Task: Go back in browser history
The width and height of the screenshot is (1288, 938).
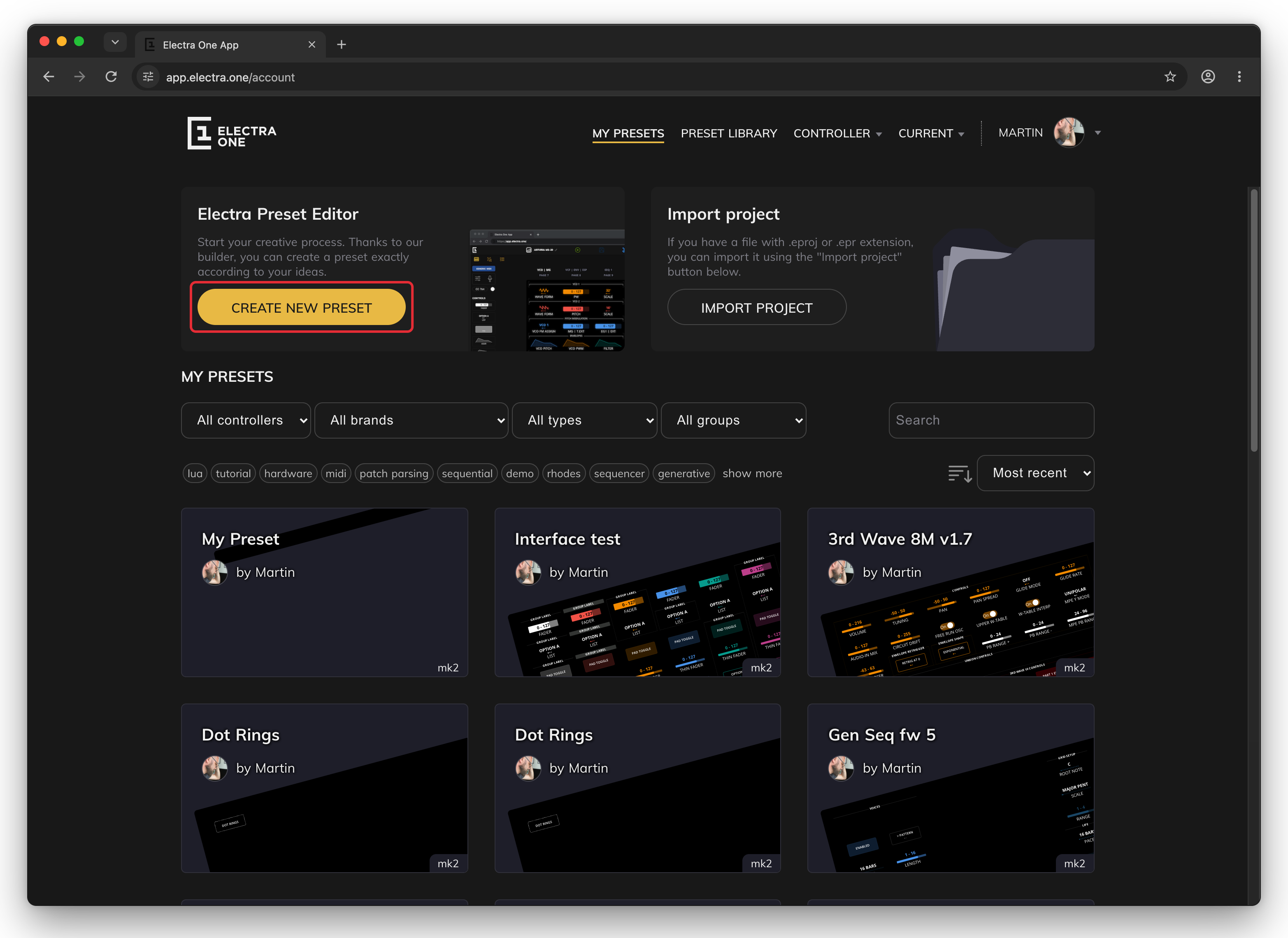Action: pos(49,77)
